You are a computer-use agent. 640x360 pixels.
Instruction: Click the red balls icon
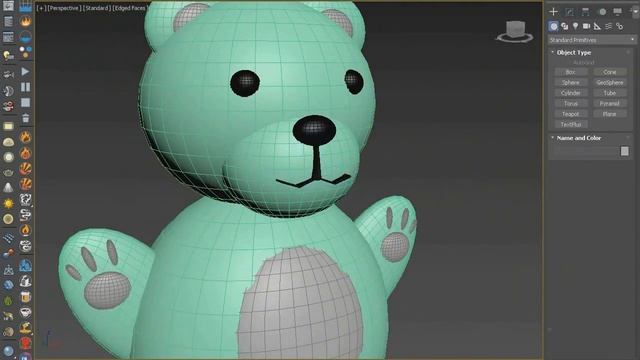coord(8,107)
